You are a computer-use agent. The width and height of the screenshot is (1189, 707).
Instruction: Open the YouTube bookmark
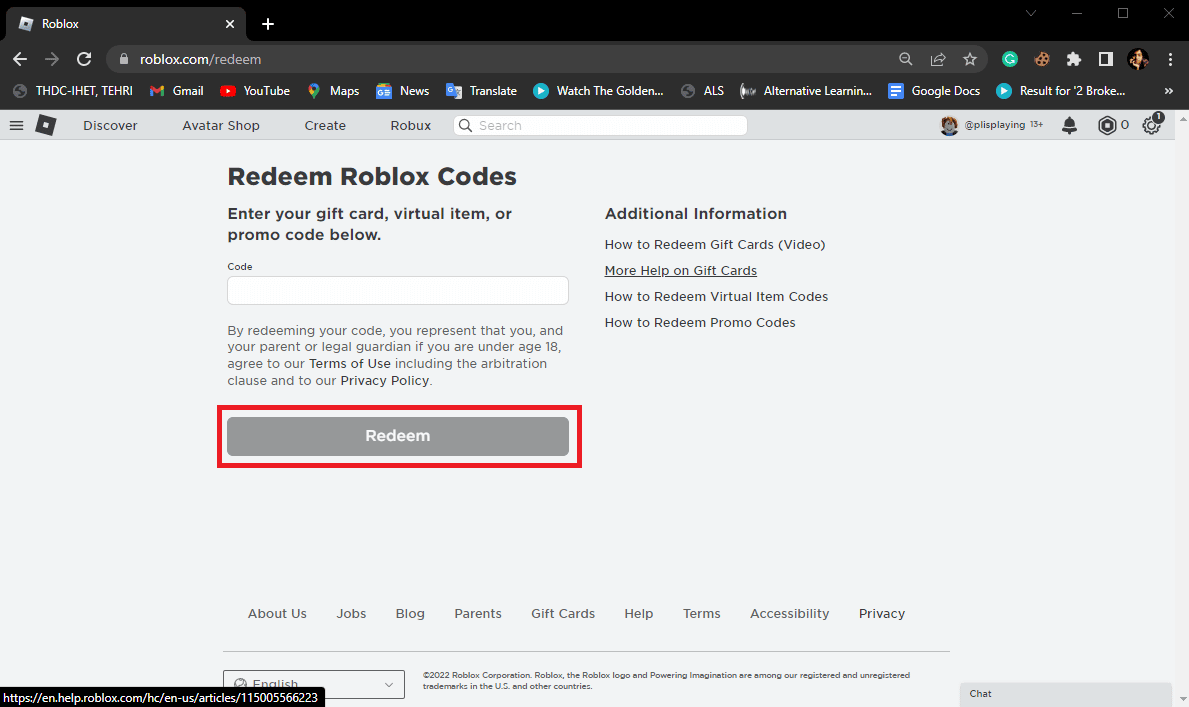[255, 91]
